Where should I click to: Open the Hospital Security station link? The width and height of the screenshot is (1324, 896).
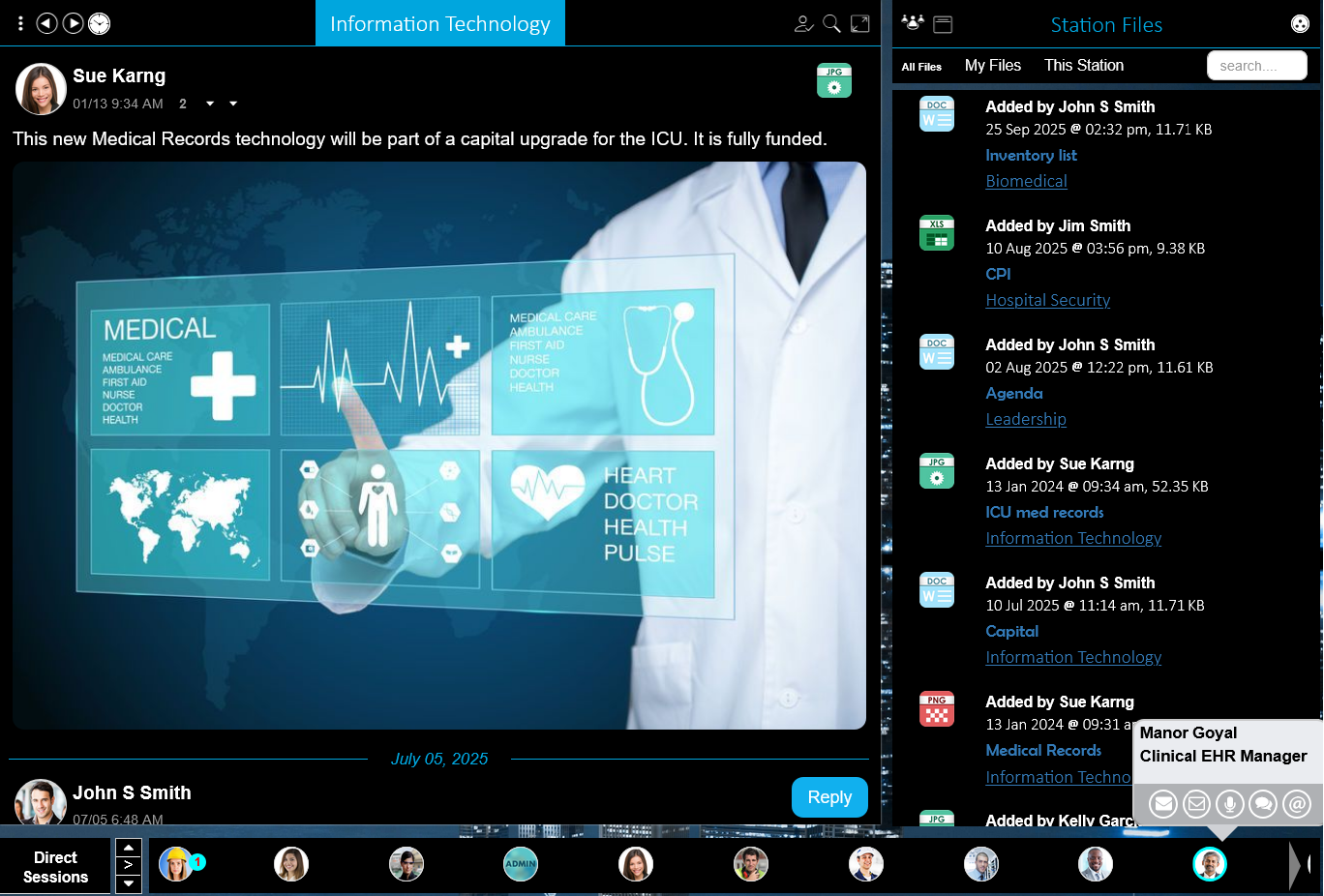tap(1047, 300)
